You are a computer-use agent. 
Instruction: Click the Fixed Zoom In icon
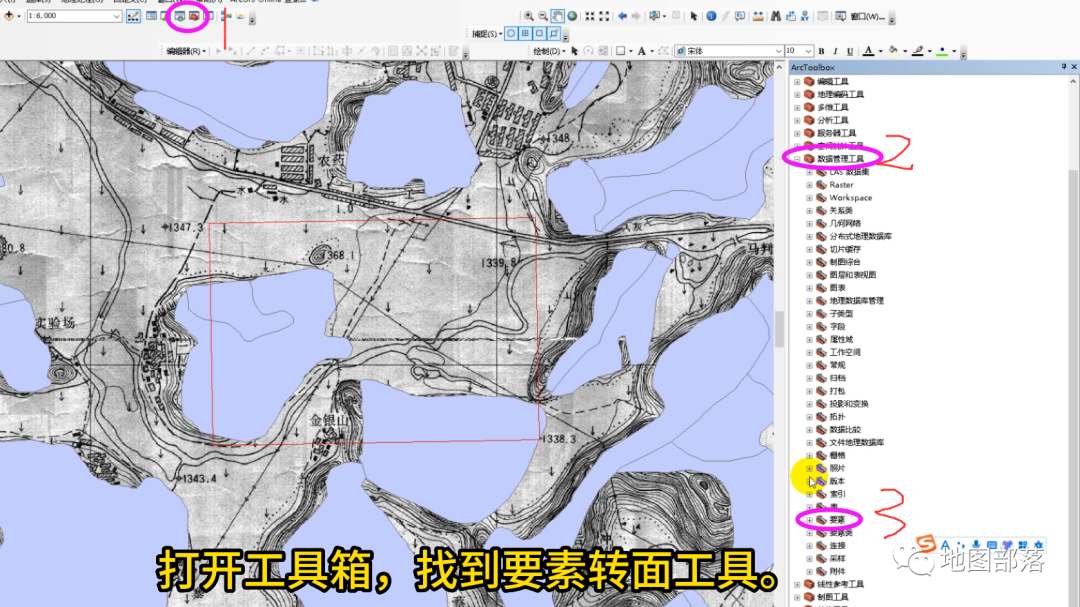click(590, 16)
